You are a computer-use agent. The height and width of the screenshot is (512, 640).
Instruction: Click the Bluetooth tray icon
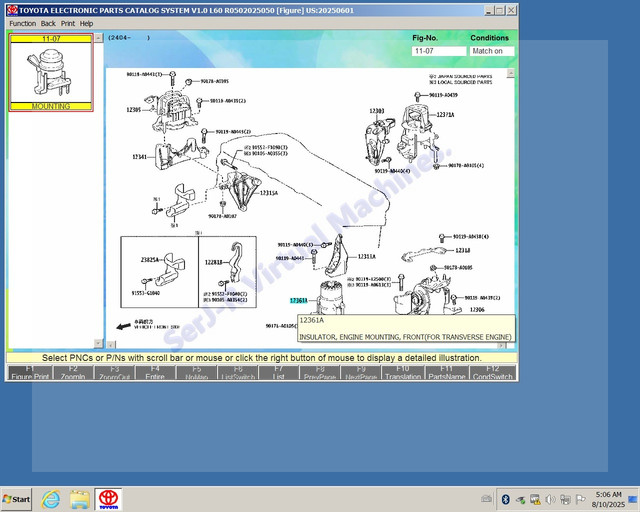click(506, 499)
